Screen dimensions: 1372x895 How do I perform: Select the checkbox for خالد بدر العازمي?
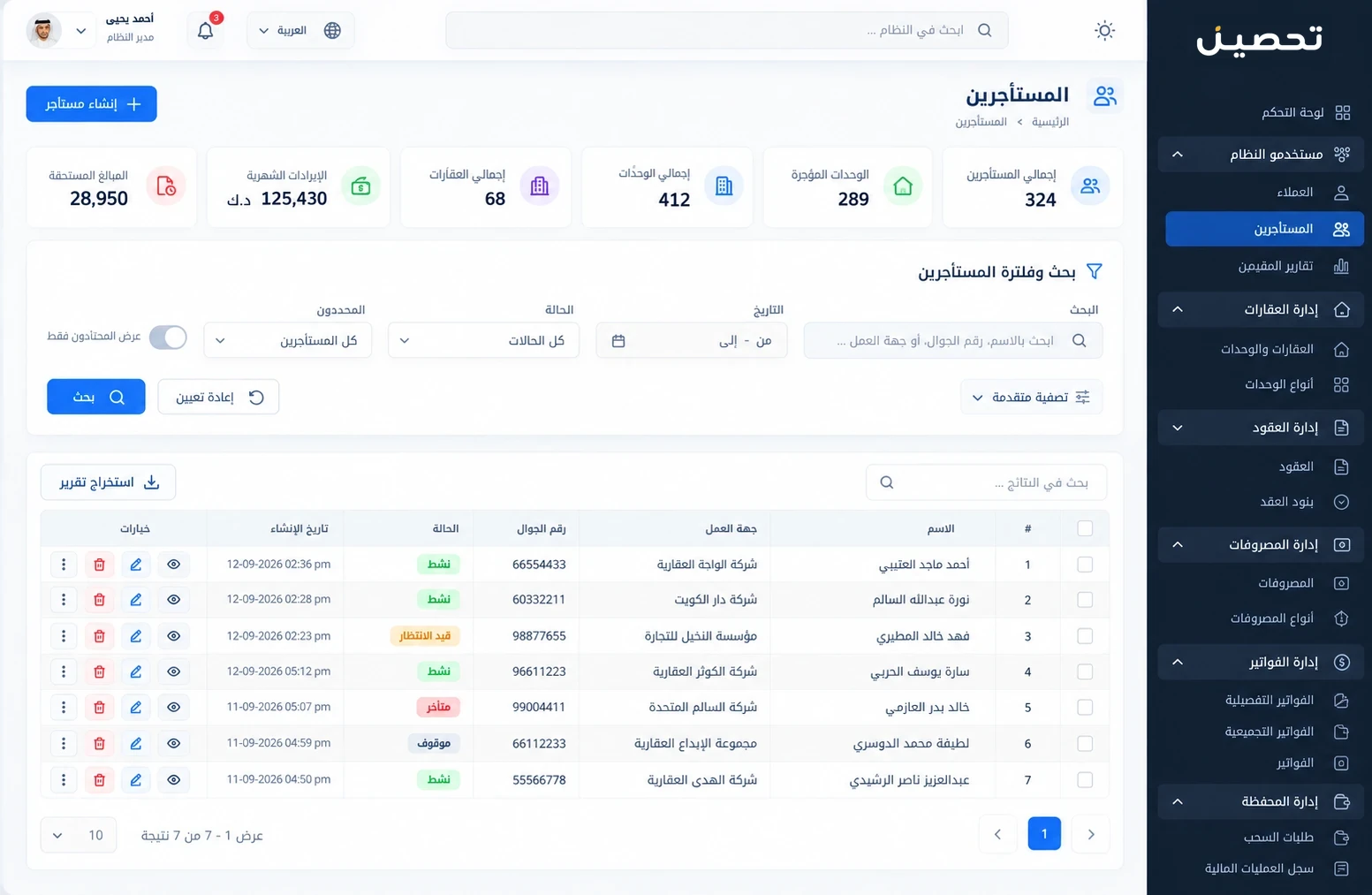pyautogui.click(x=1085, y=708)
